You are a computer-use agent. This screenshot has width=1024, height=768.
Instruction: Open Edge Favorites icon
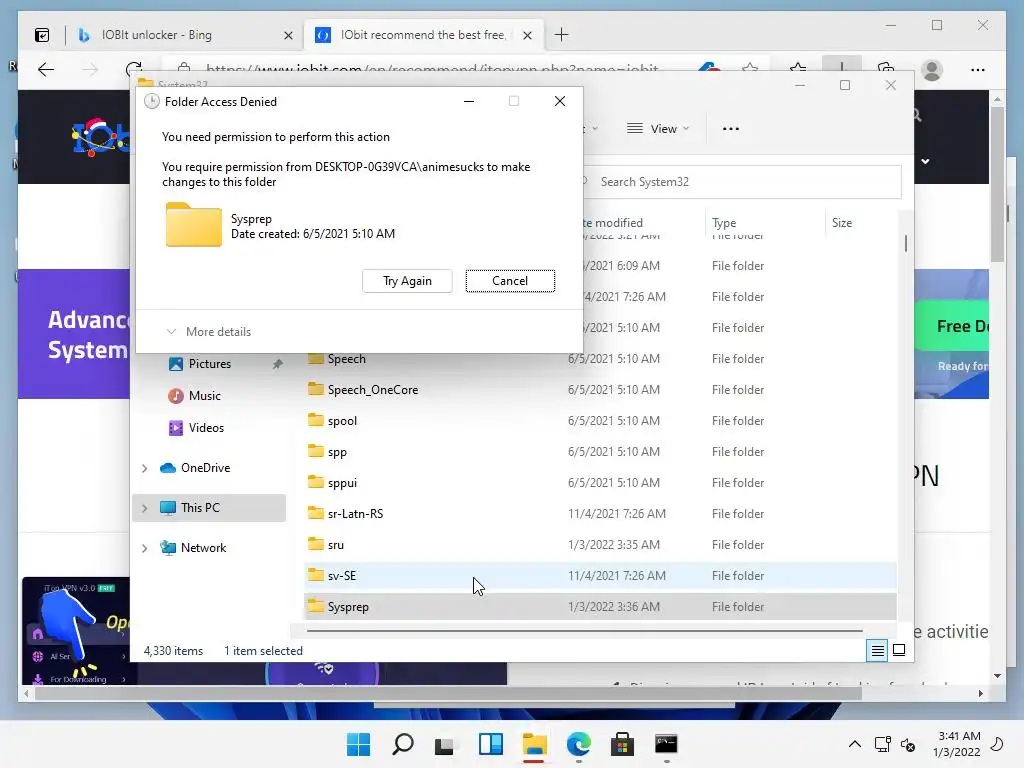798,68
